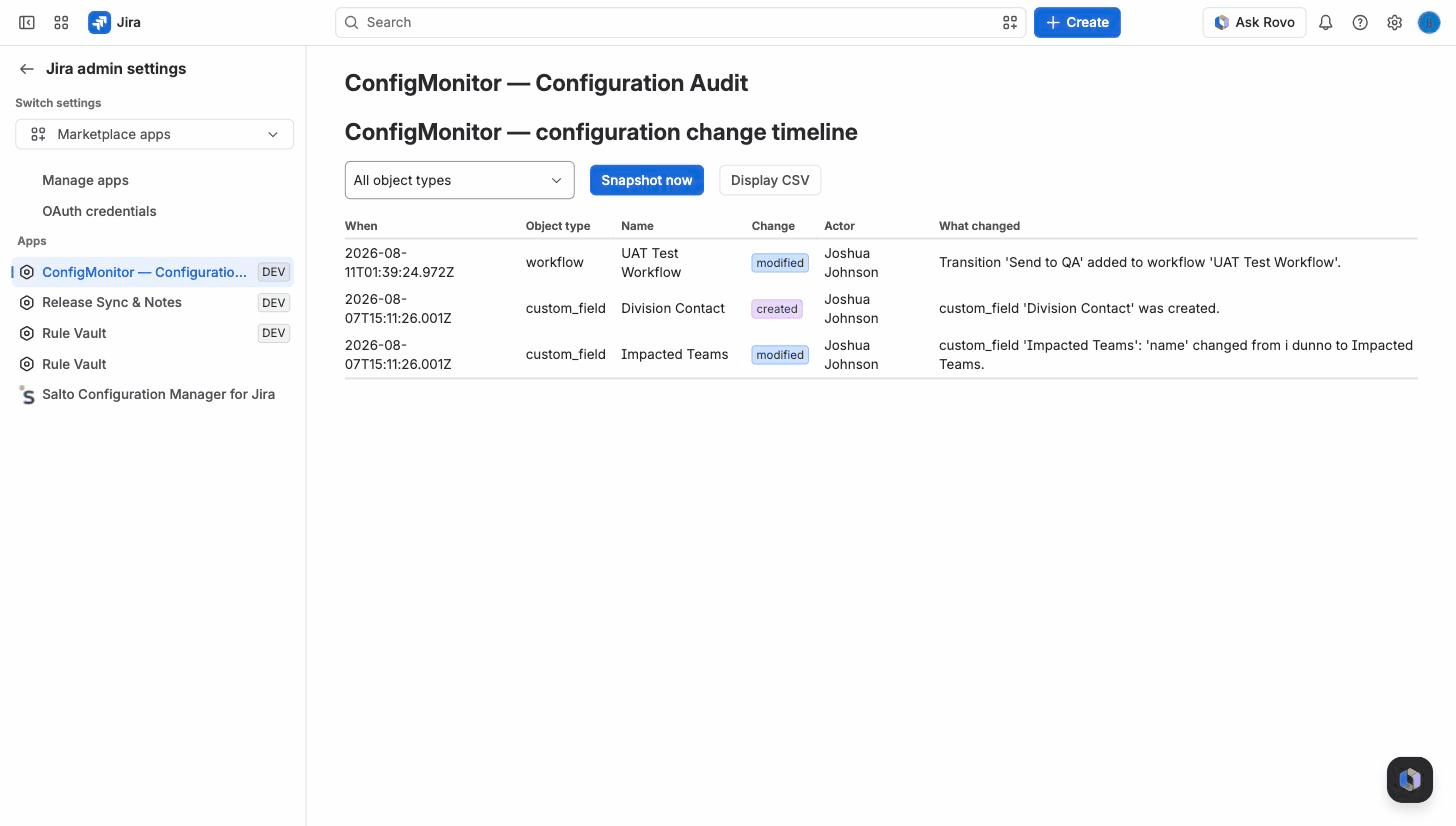Open Salto Configuration Manager for Jira
1456x826 pixels.
tap(153, 394)
